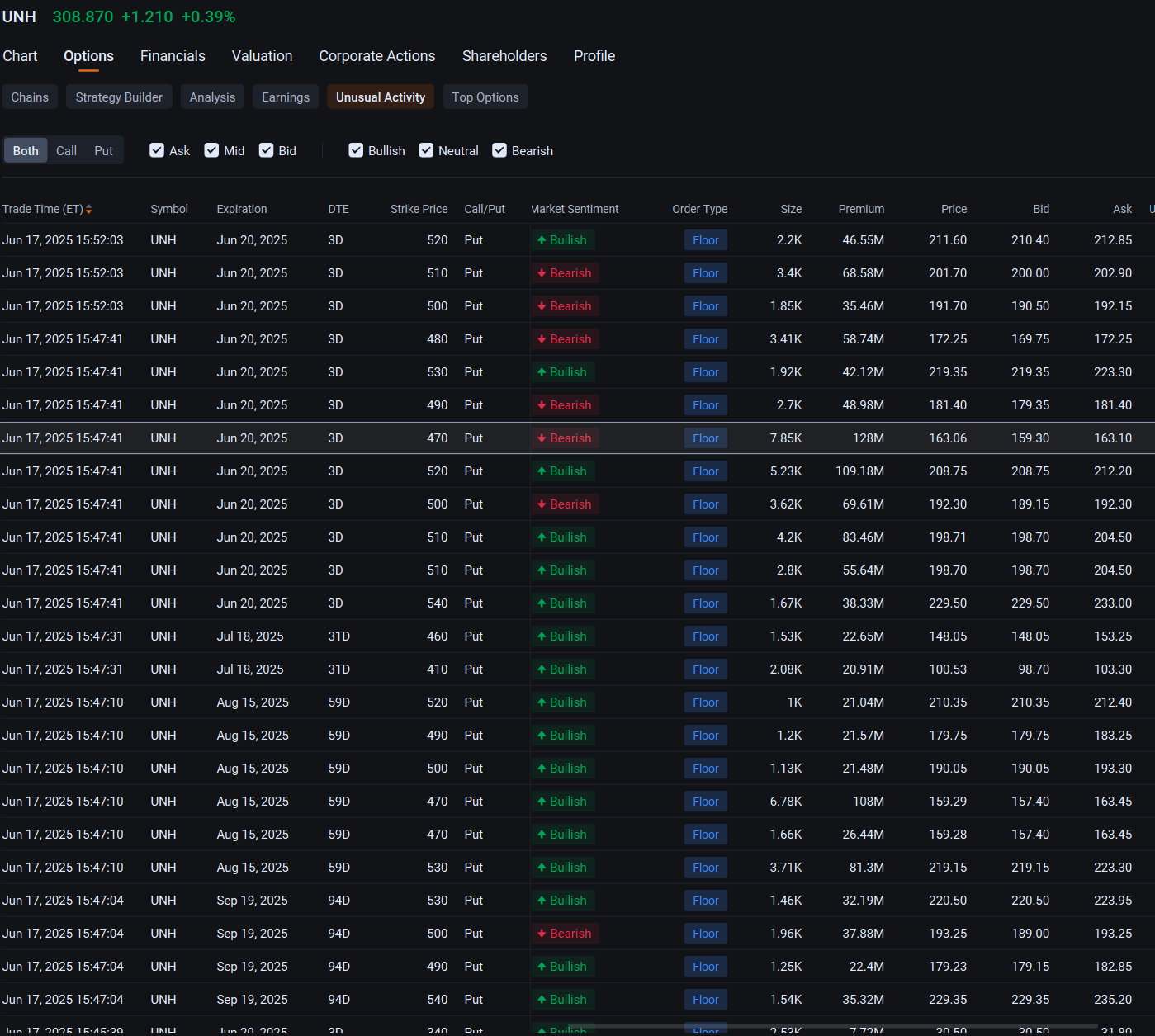
Task: Open the Corporate Actions tab
Action: (377, 56)
